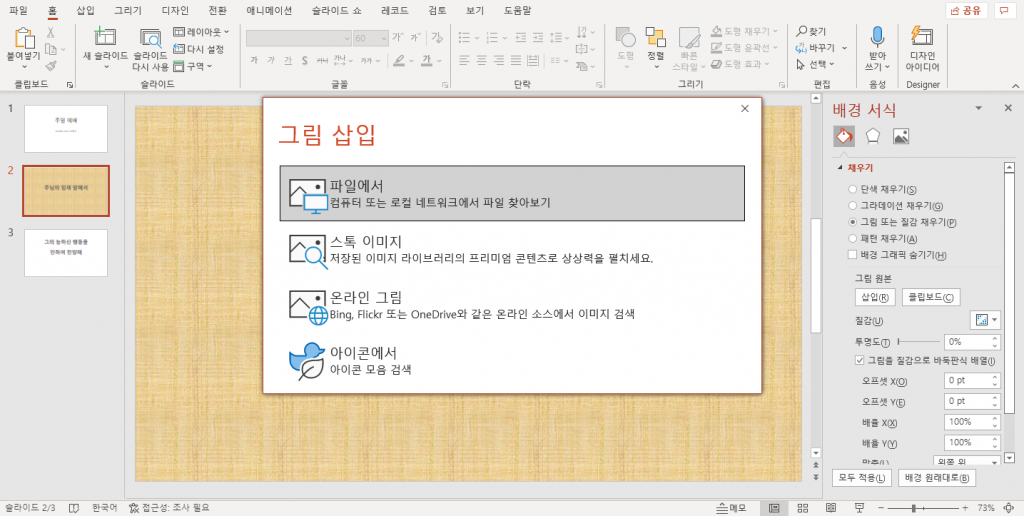Open the Alignment dropdown at pane bottom

coord(969,461)
